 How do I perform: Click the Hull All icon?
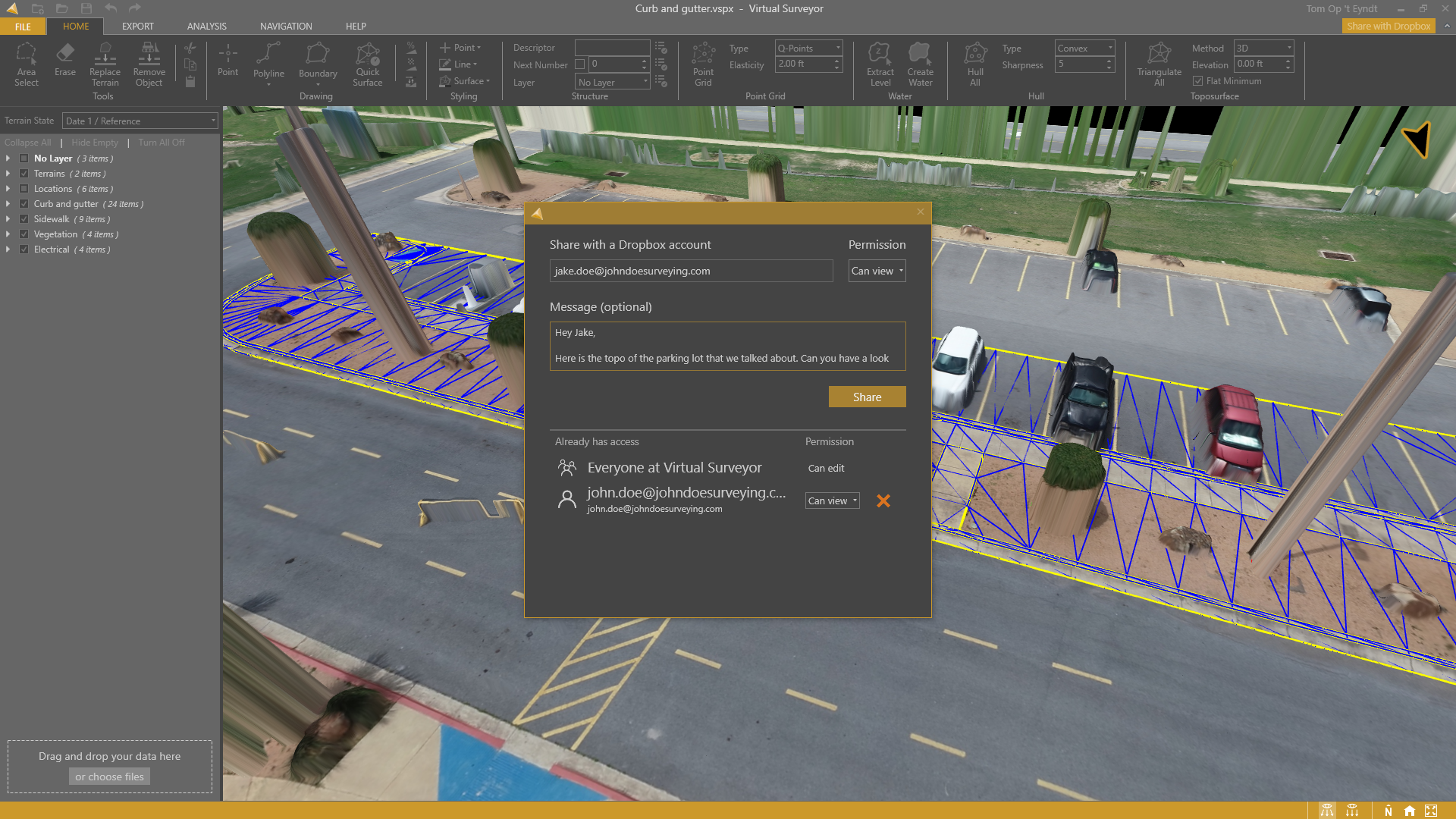pyautogui.click(x=975, y=64)
